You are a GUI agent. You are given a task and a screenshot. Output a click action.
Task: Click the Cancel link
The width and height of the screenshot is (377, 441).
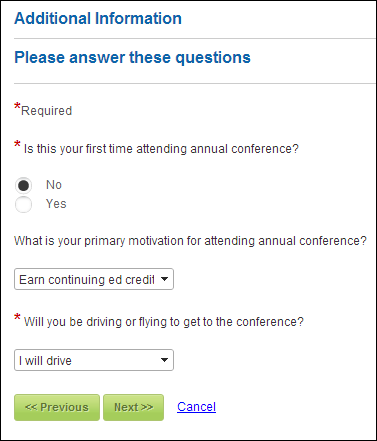click(x=196, y=407)
